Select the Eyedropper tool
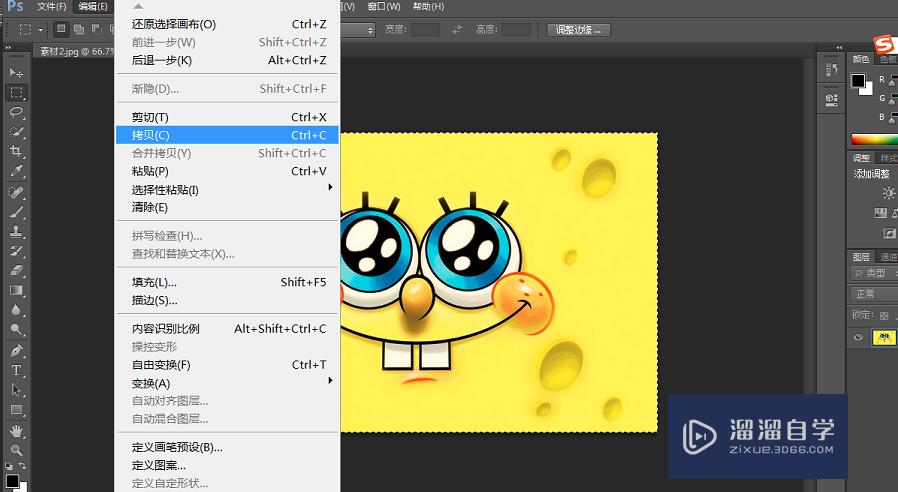Screen dimensions: 898x492 (17, 171)
